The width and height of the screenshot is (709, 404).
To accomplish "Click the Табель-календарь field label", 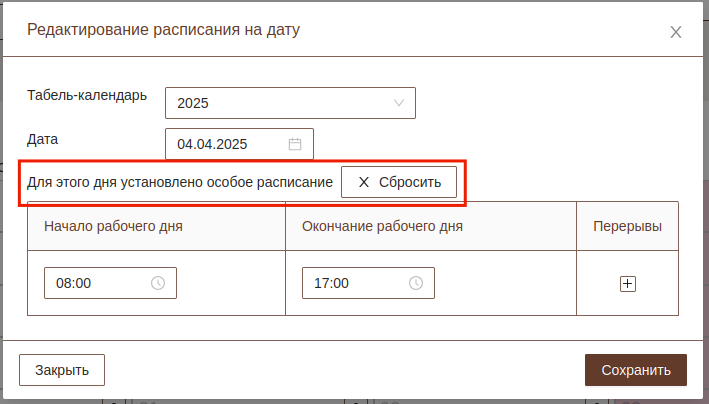I will (87, 96).
